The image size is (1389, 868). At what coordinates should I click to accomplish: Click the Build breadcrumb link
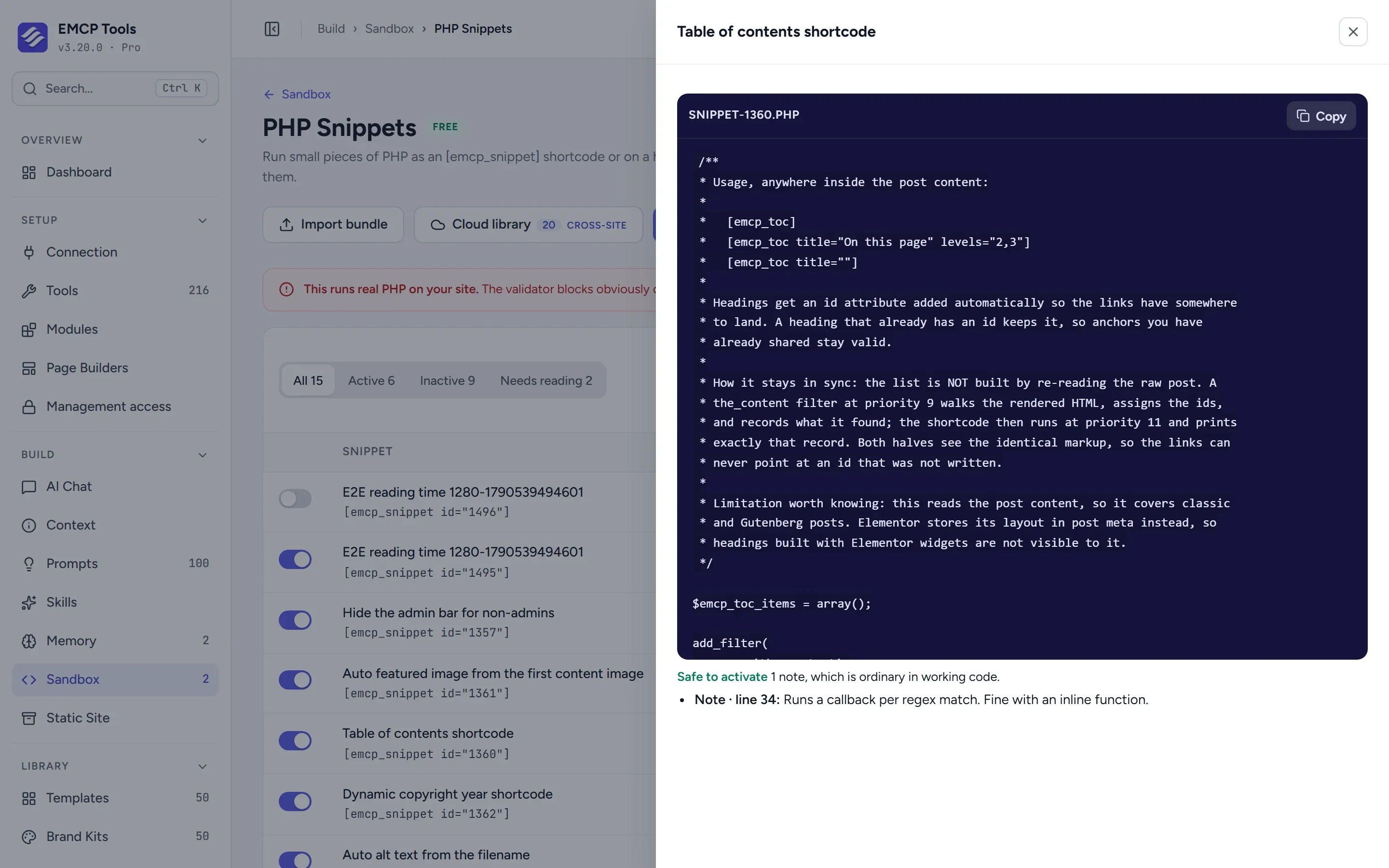pos(331,29)
